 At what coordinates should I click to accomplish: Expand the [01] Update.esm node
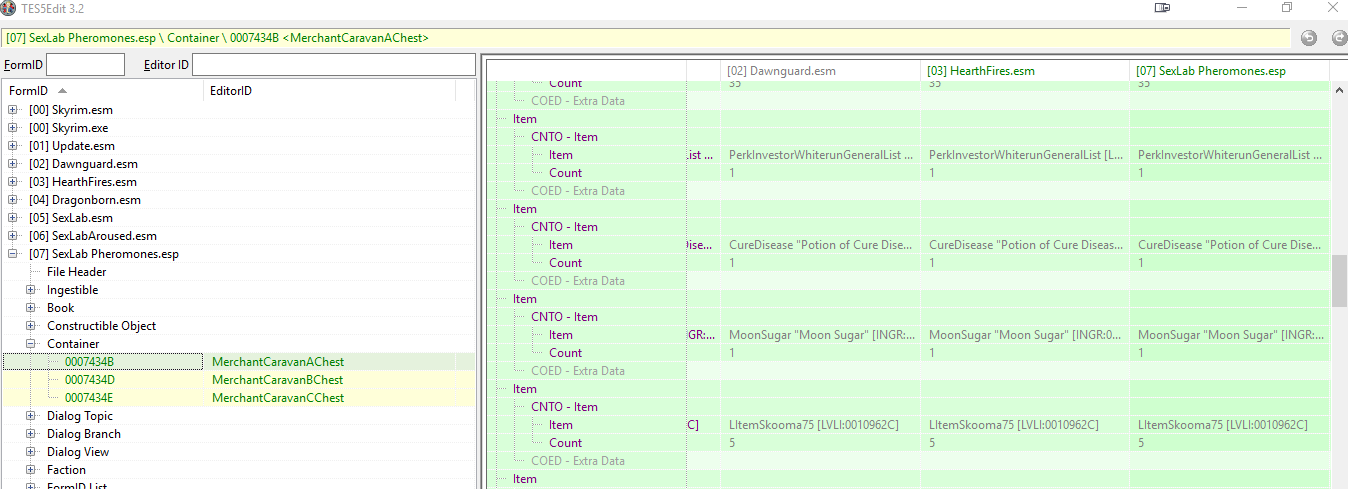(13, 146)
